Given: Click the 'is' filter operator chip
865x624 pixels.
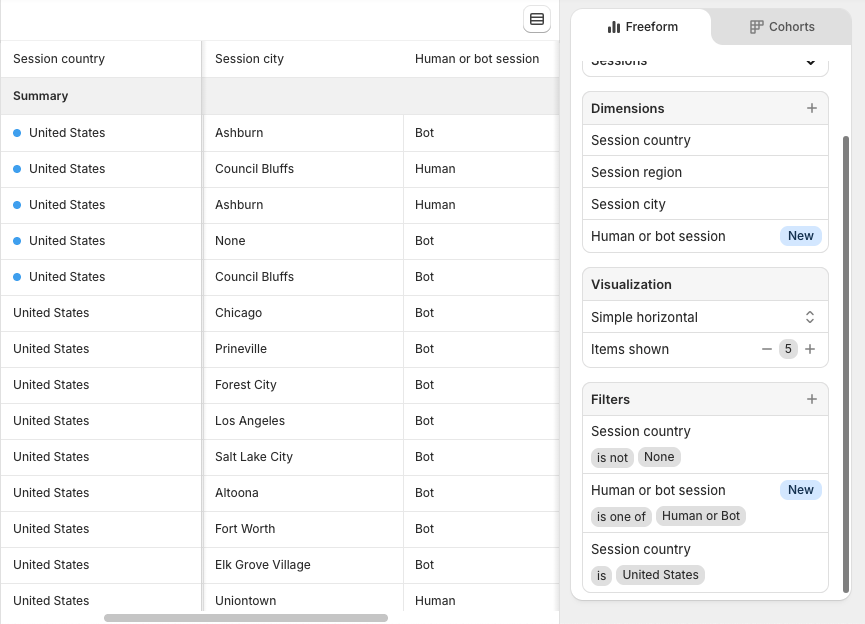Looking at the screenshot, I should (601, 575).
